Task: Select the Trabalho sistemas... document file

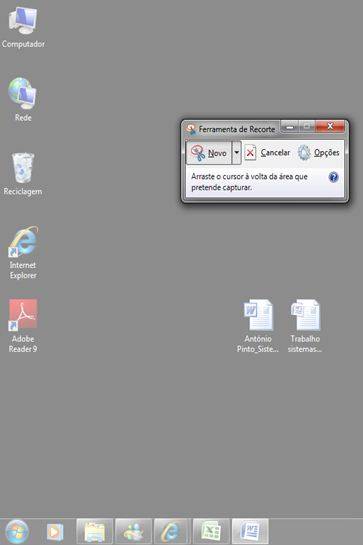Action: [305, 326]
